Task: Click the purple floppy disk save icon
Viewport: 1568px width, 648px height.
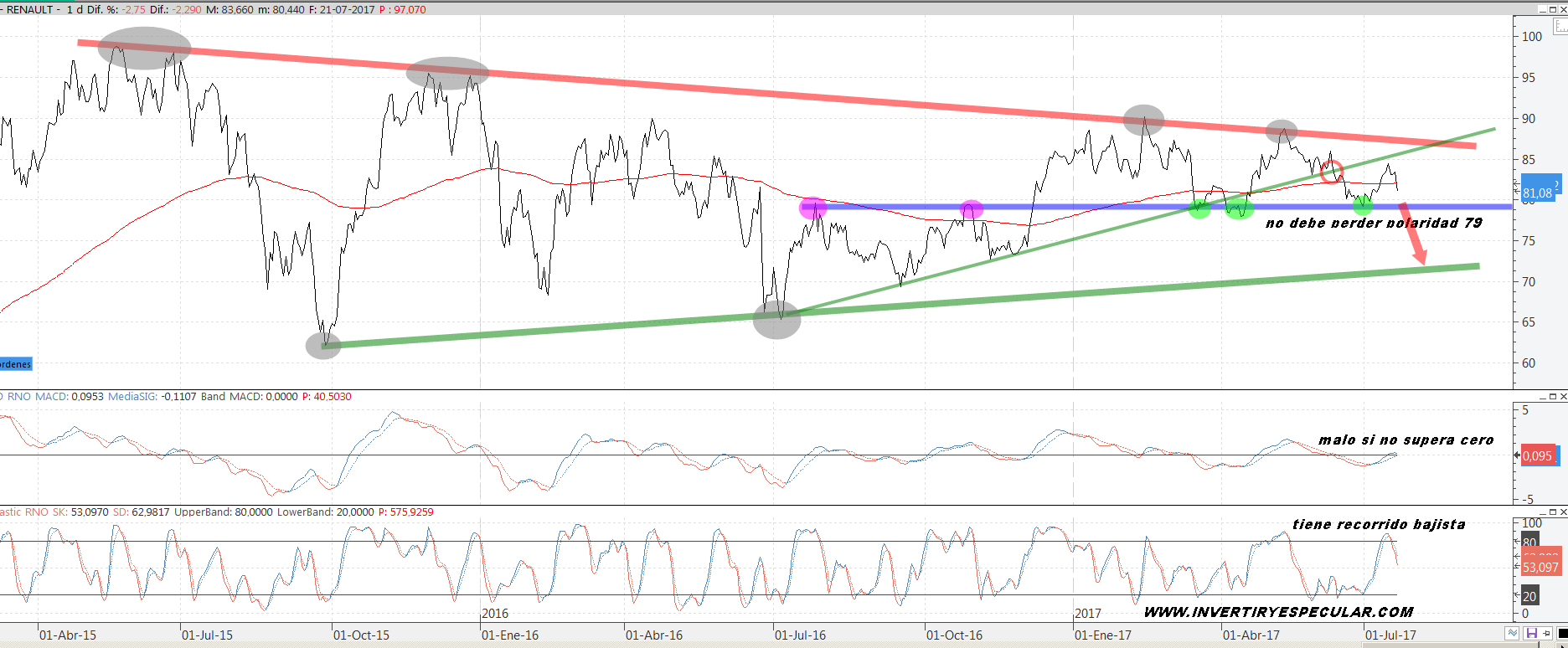Action: (1531, 634)
